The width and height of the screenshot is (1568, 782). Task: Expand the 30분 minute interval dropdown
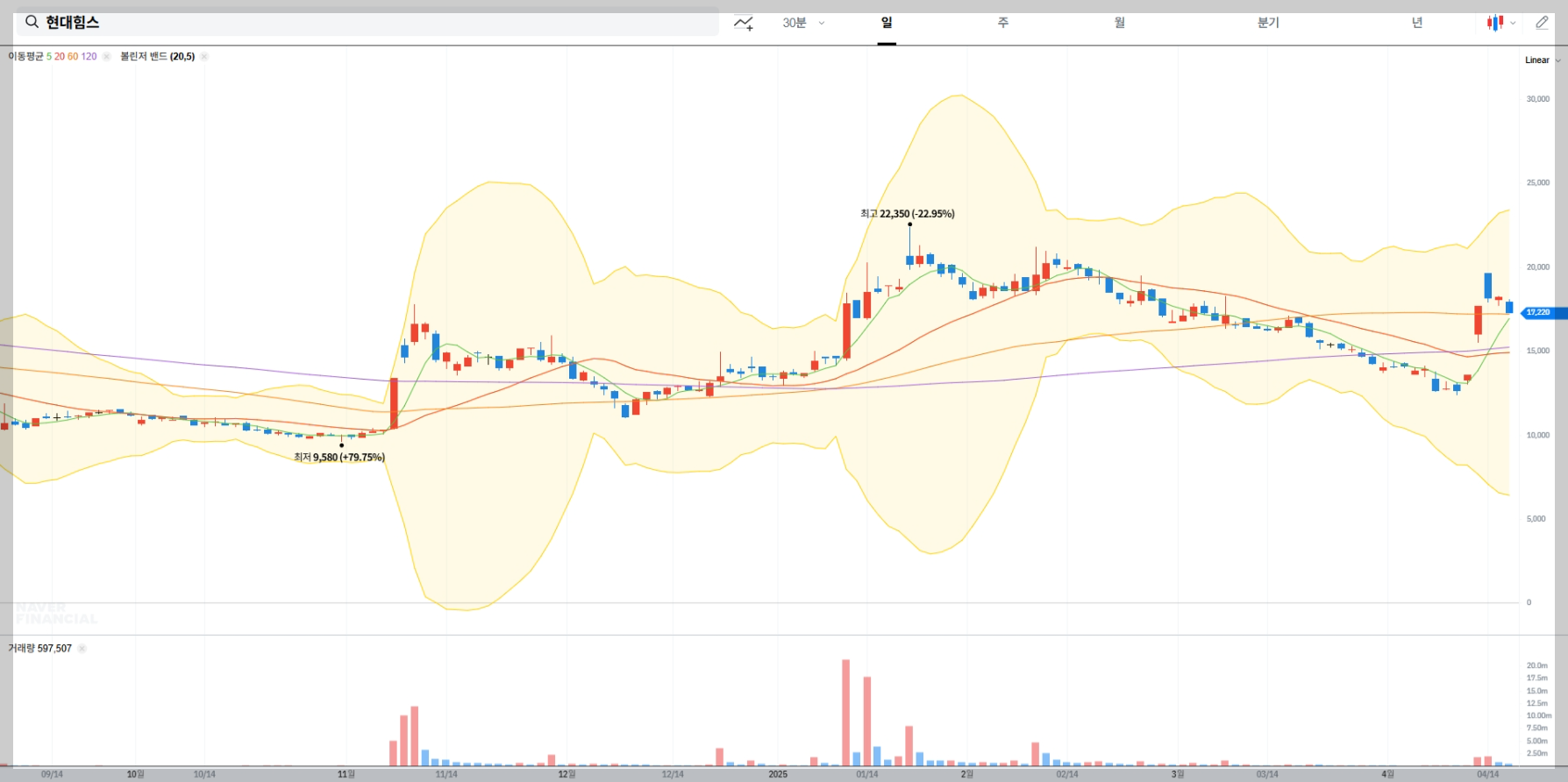coord(803,23)
